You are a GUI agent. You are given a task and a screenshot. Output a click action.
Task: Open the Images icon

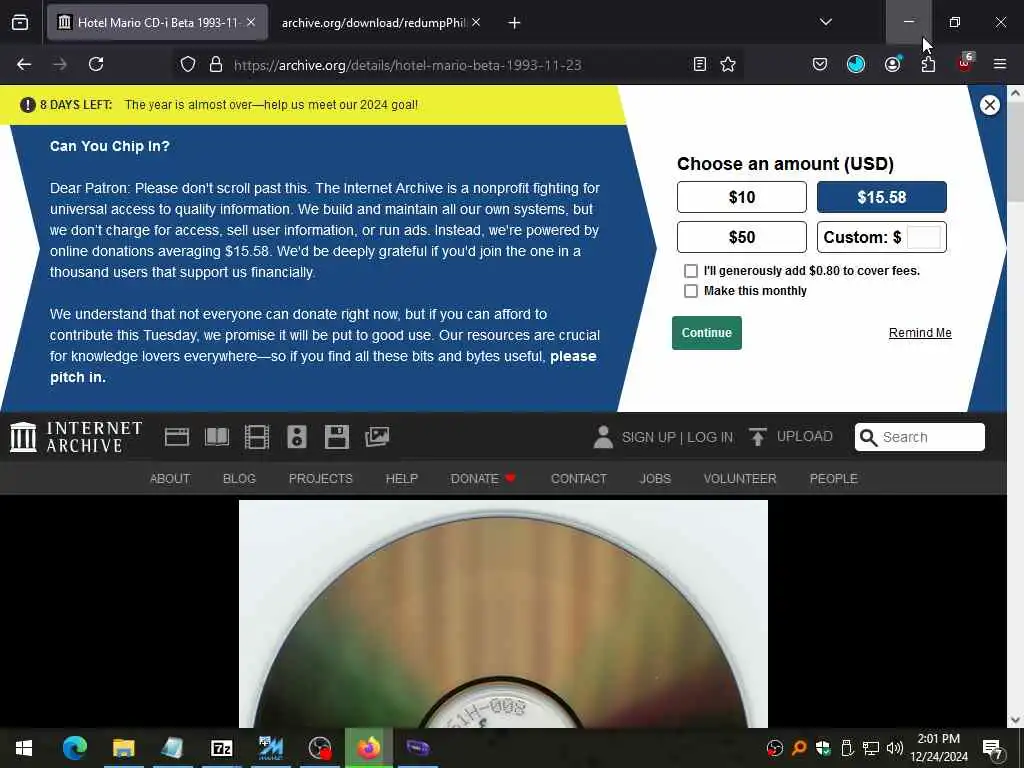click(x=377, y=437)
